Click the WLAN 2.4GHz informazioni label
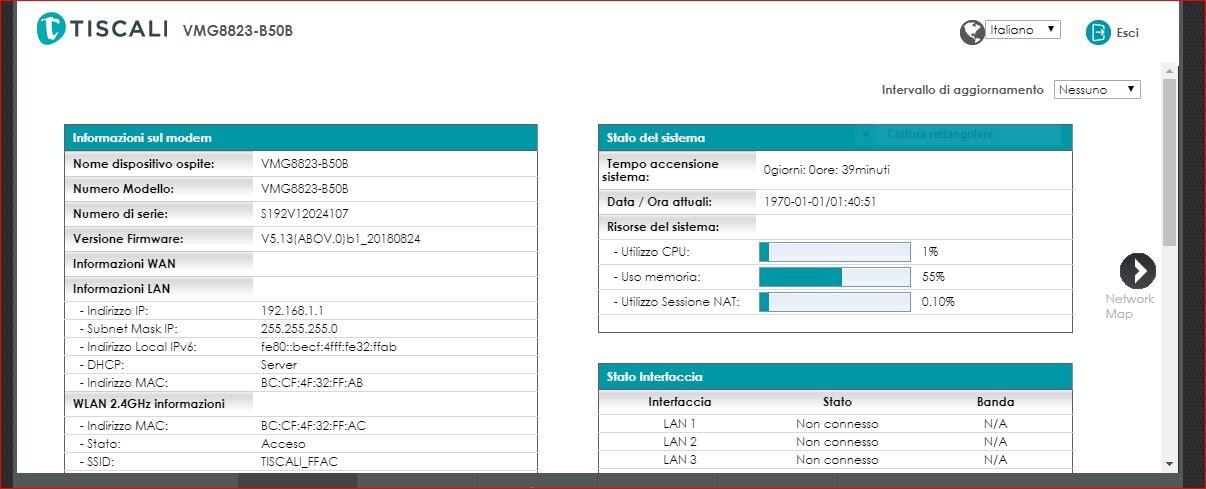 pyautogui.click(x=149, y=403)
